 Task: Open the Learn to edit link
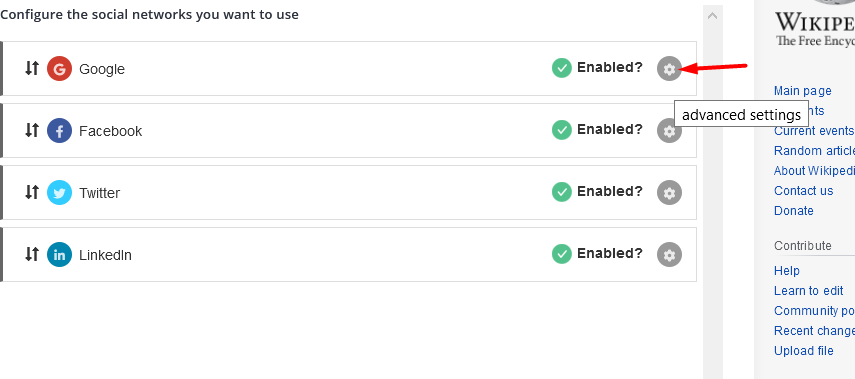tap(808, 291)
